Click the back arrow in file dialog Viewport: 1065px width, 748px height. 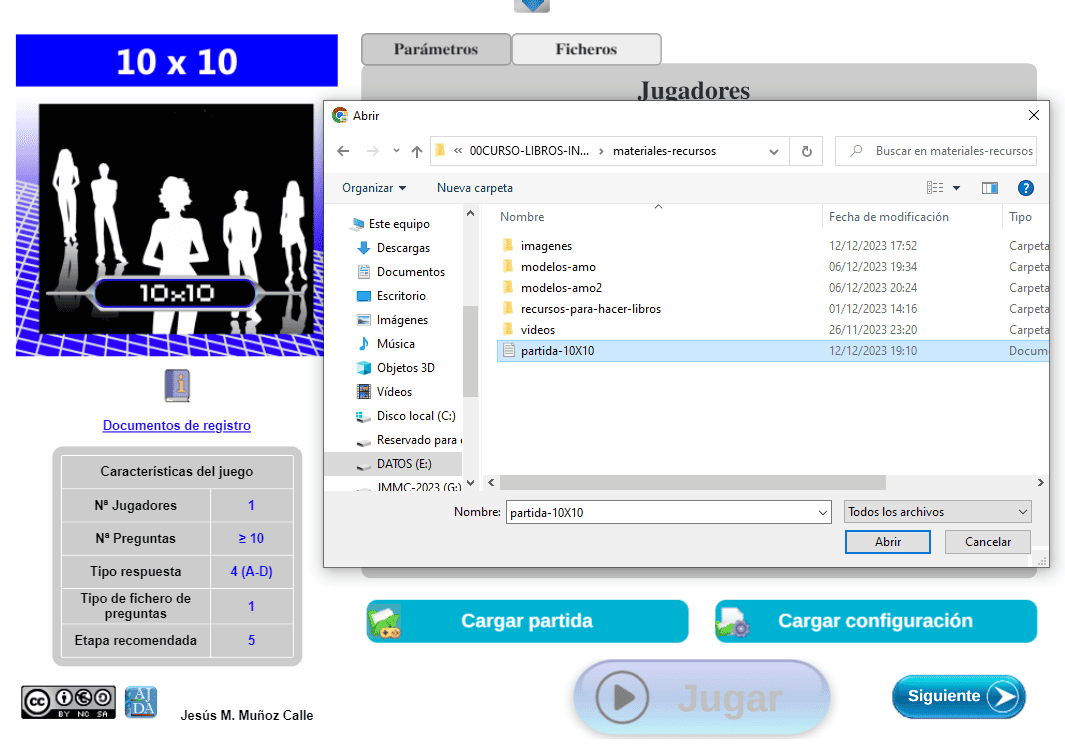click(343, 151)
